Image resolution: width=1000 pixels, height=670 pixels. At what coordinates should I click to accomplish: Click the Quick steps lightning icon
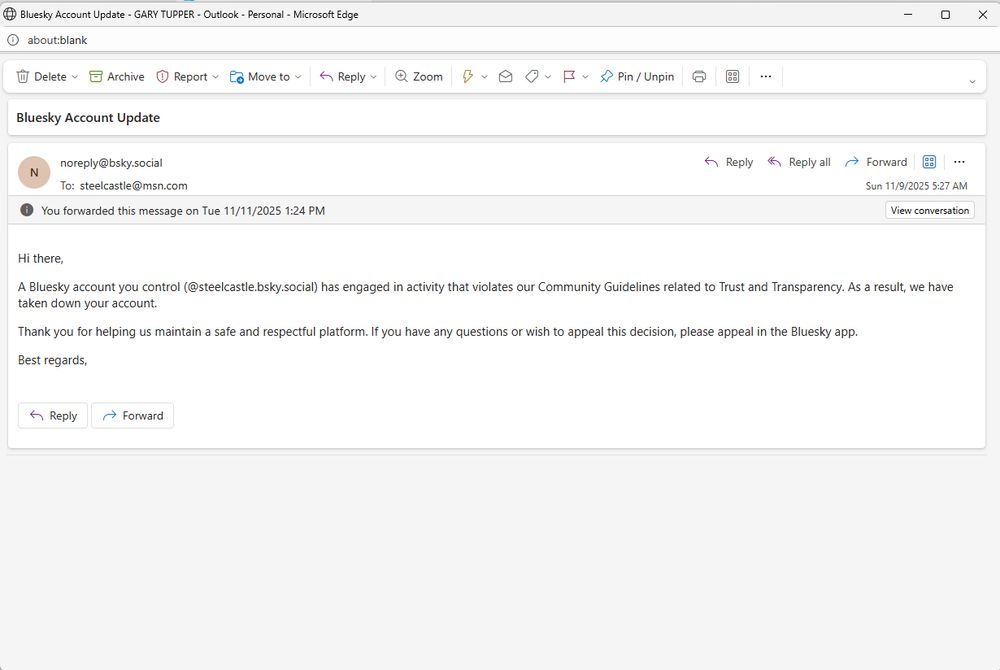point(467,76)
